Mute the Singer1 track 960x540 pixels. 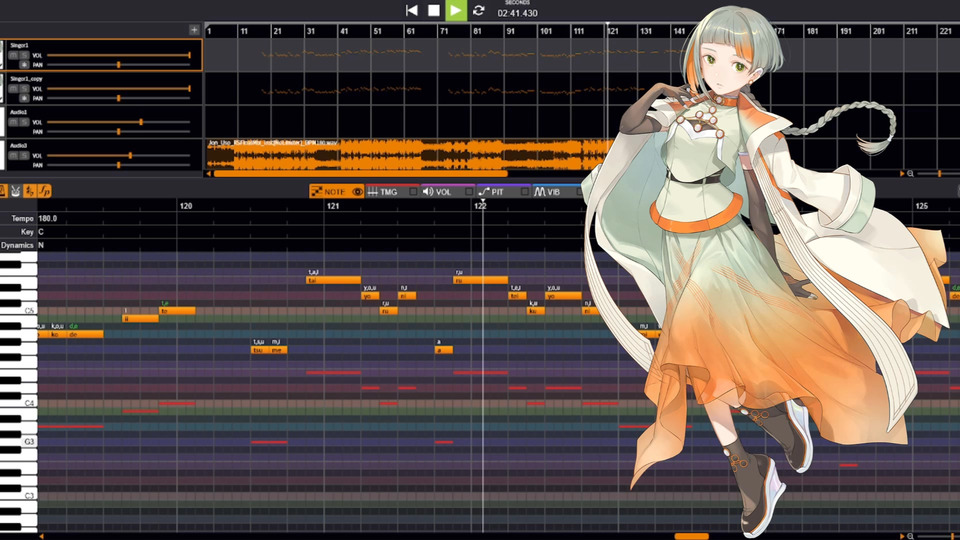[x=13, y=55]
